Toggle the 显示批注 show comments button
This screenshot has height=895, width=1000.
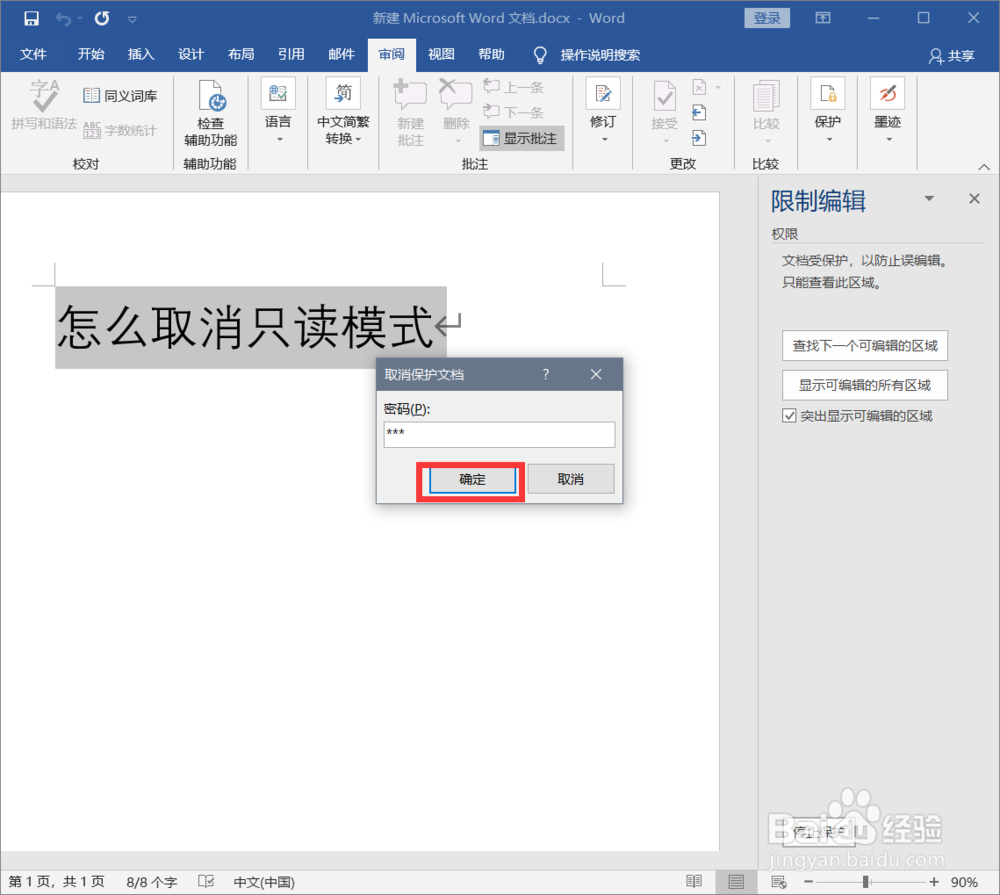(520, 138)
